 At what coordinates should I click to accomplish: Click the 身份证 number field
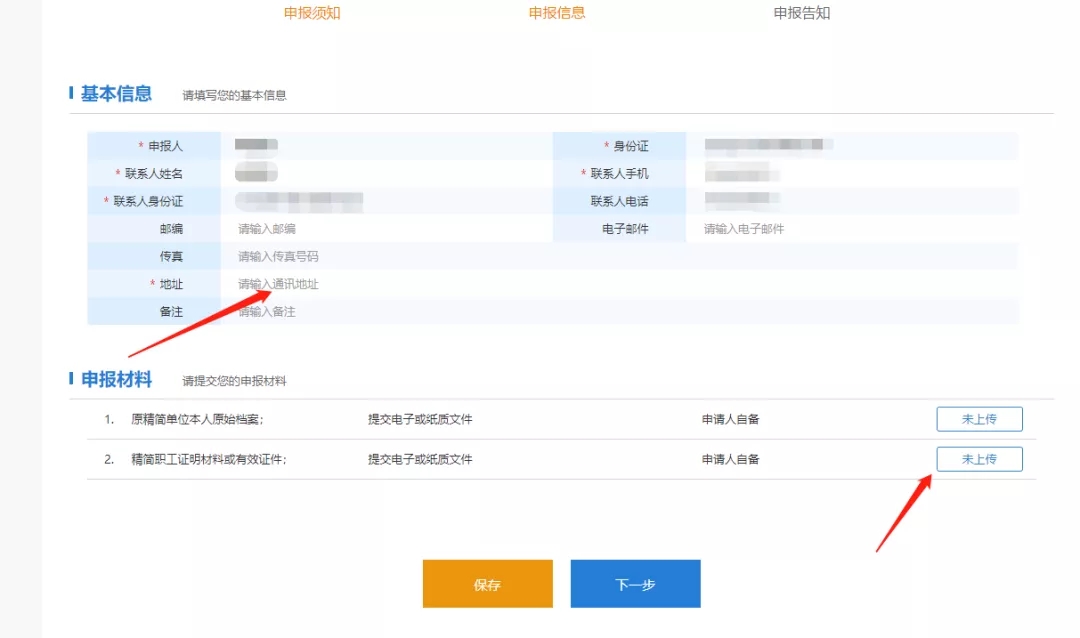click(852, 145)
